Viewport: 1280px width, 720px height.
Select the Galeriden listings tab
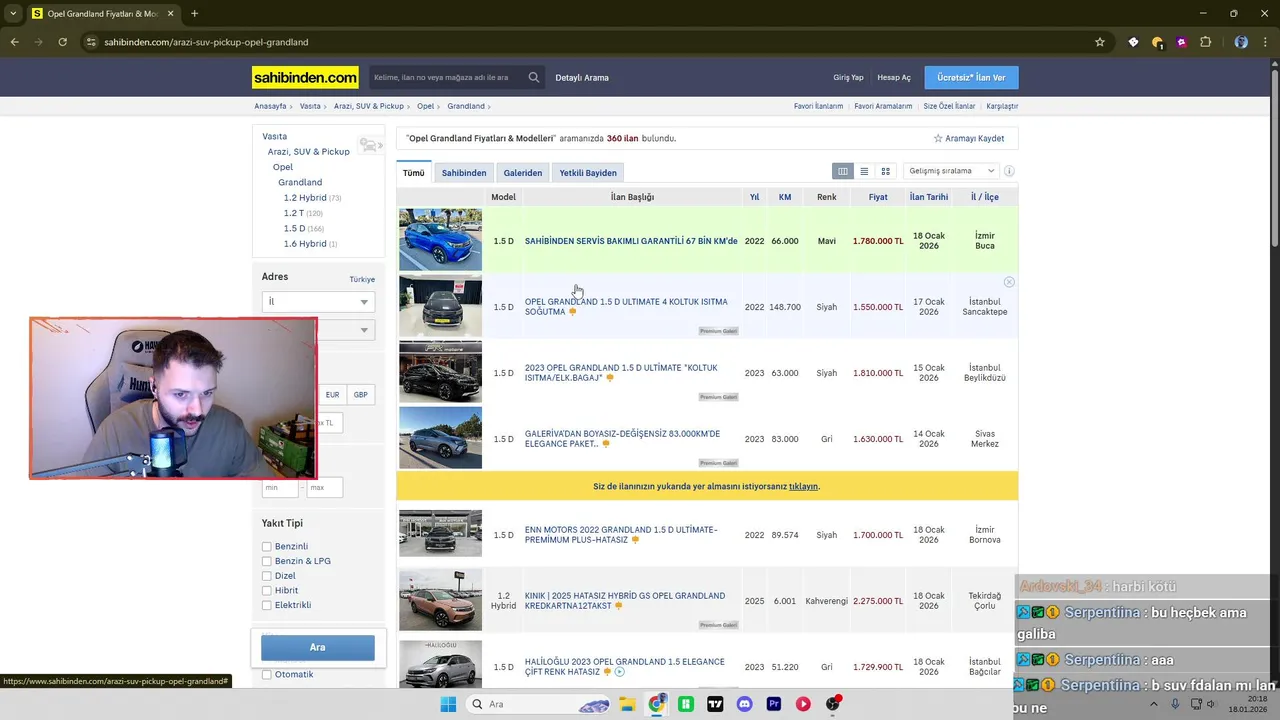pos(523,173)
